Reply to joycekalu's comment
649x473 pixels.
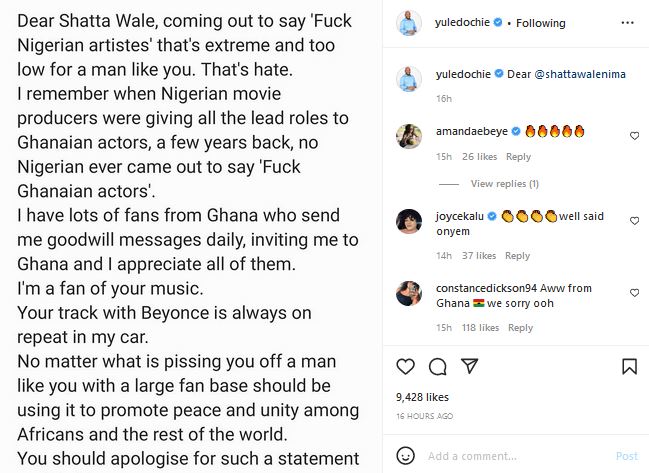(517, 256)
